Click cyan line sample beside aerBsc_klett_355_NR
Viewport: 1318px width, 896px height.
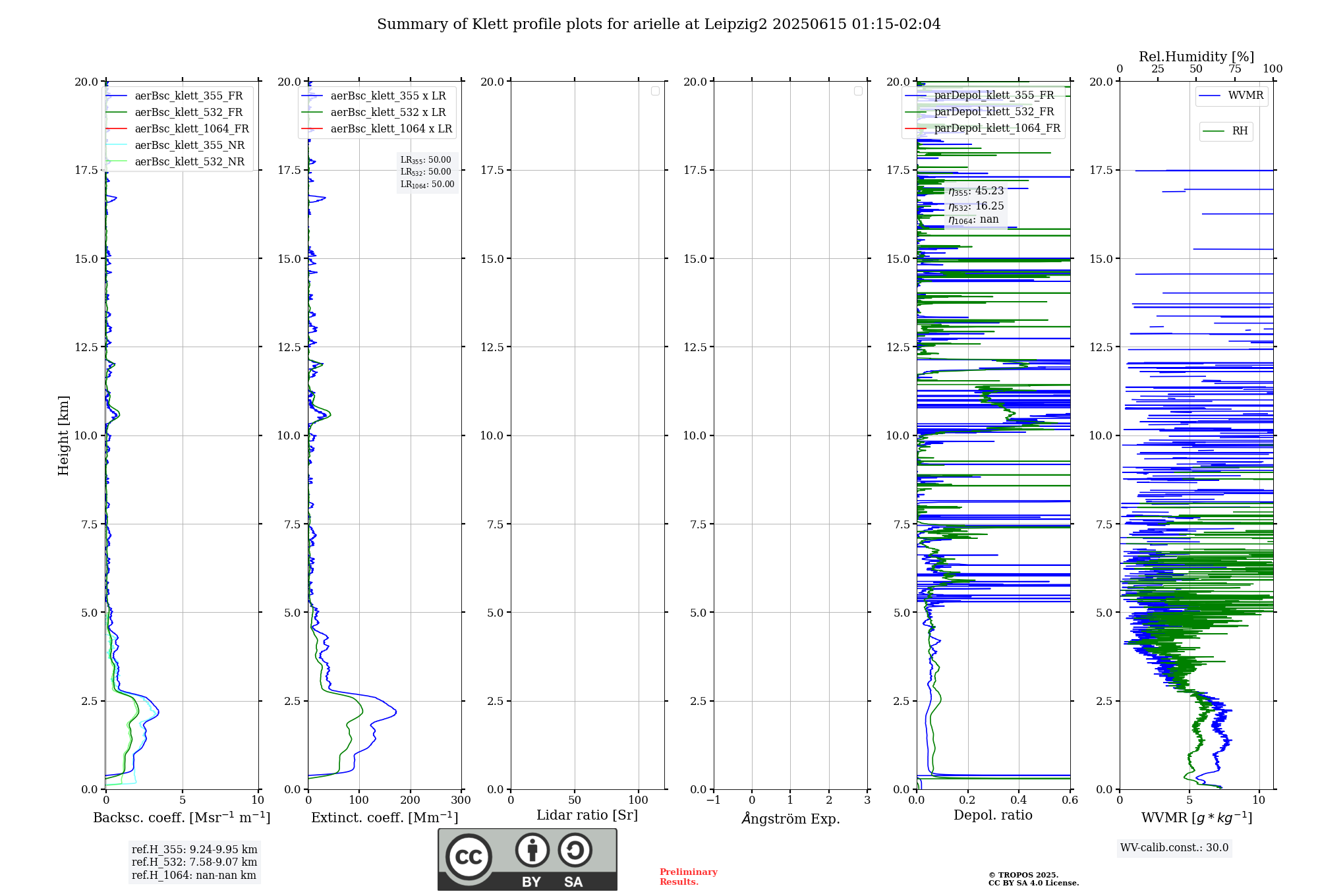117,146
